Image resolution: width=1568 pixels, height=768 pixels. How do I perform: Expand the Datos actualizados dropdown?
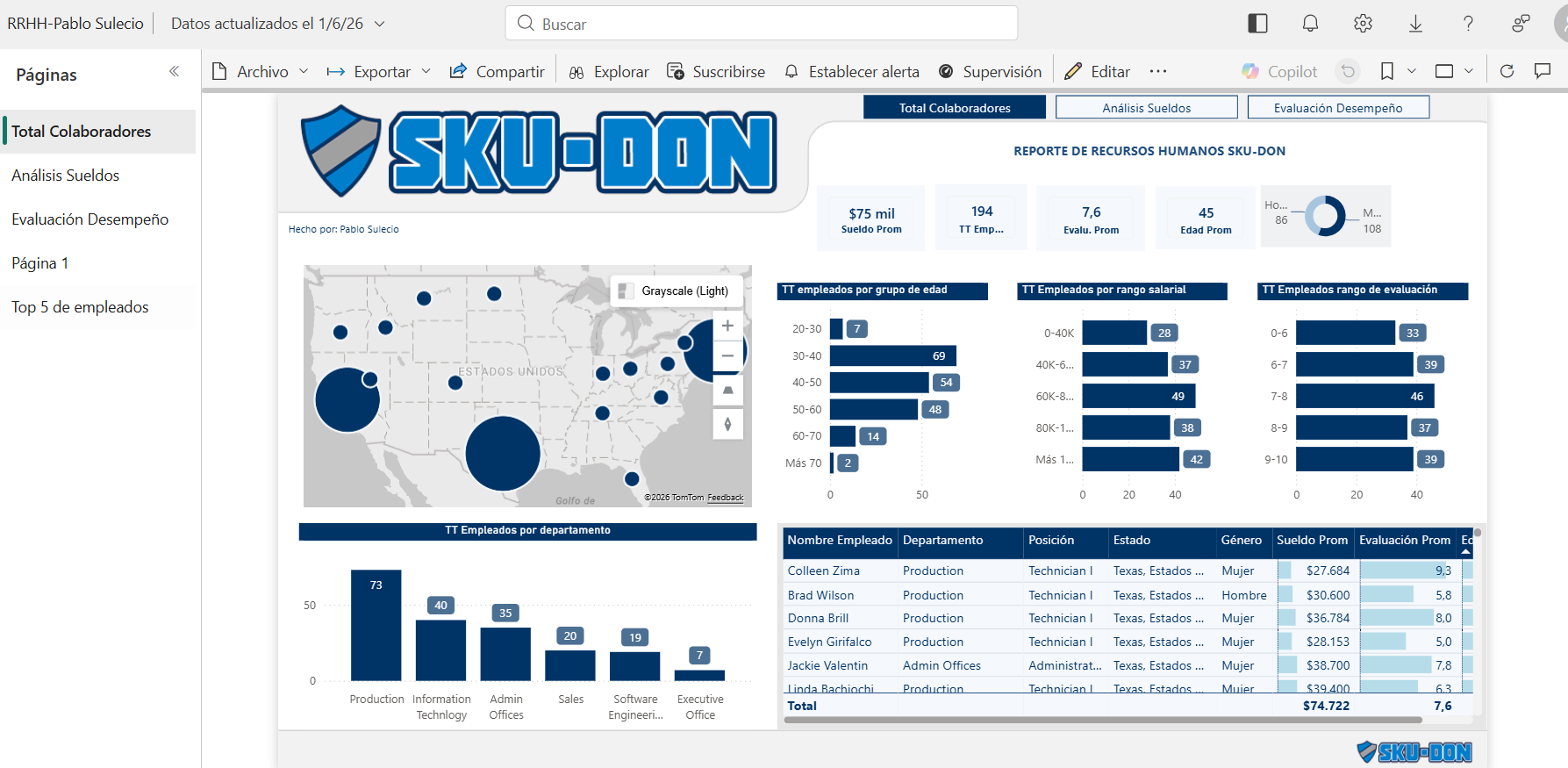(x=380, y=24)
